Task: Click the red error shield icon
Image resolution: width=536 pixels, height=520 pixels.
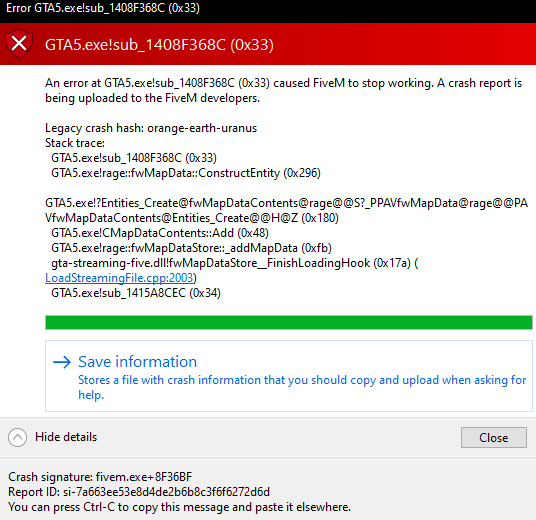Action: click(x=19, y=44)
